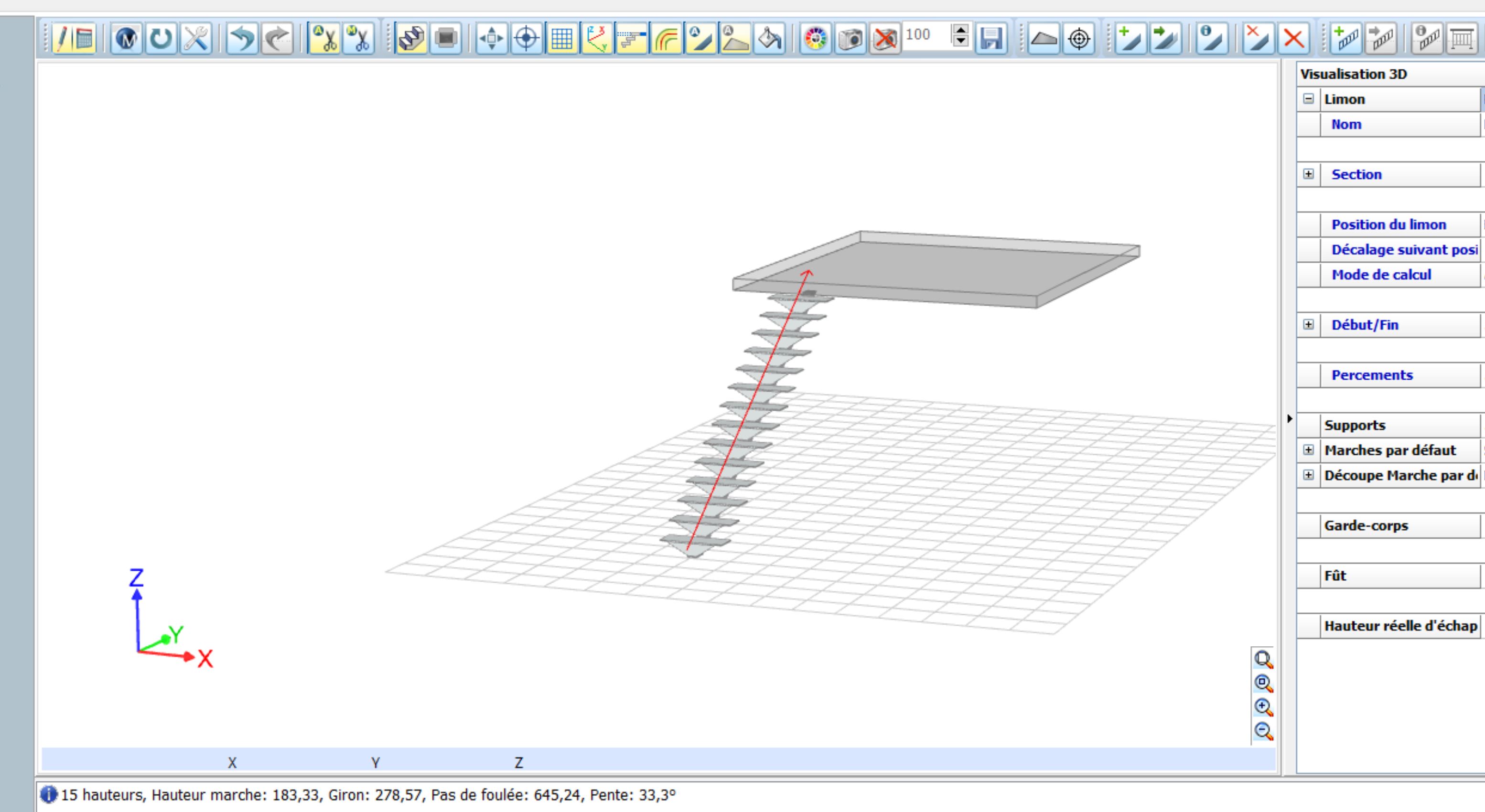Click the round blue M logo icon
The height and width of the screenshot is (812, 1485).
tap(126, 39)
